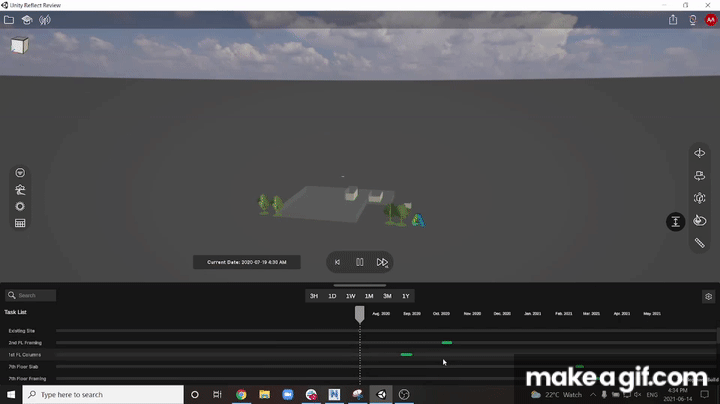720x404 pixels.
Task: Pause the timeline playback
Action: [x=360, y=262]
